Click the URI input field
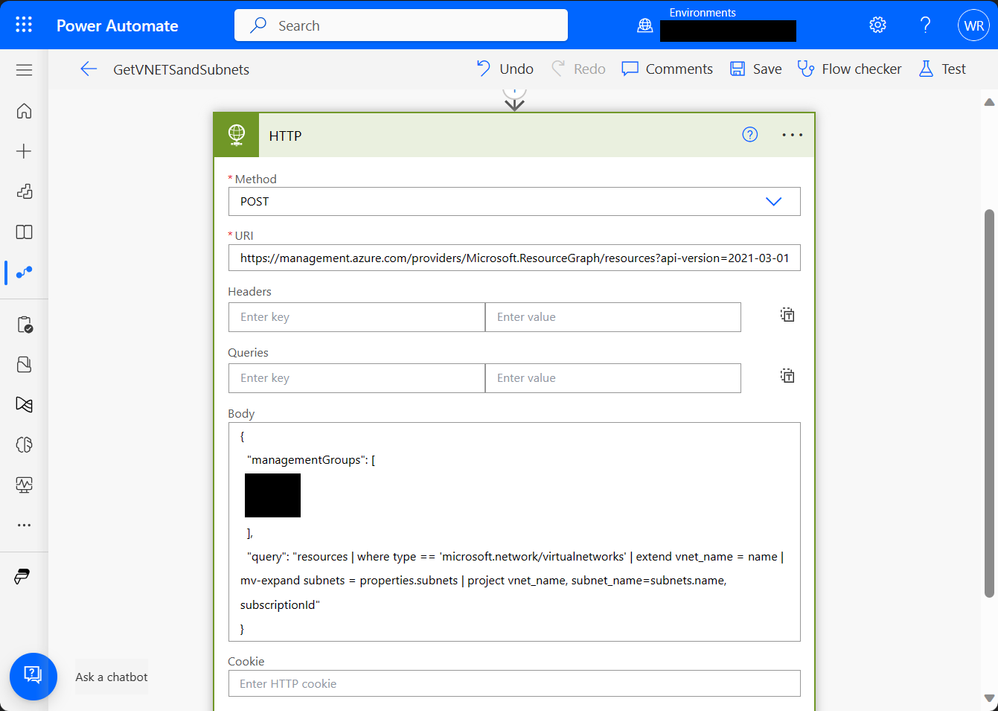 pos(514,258)
